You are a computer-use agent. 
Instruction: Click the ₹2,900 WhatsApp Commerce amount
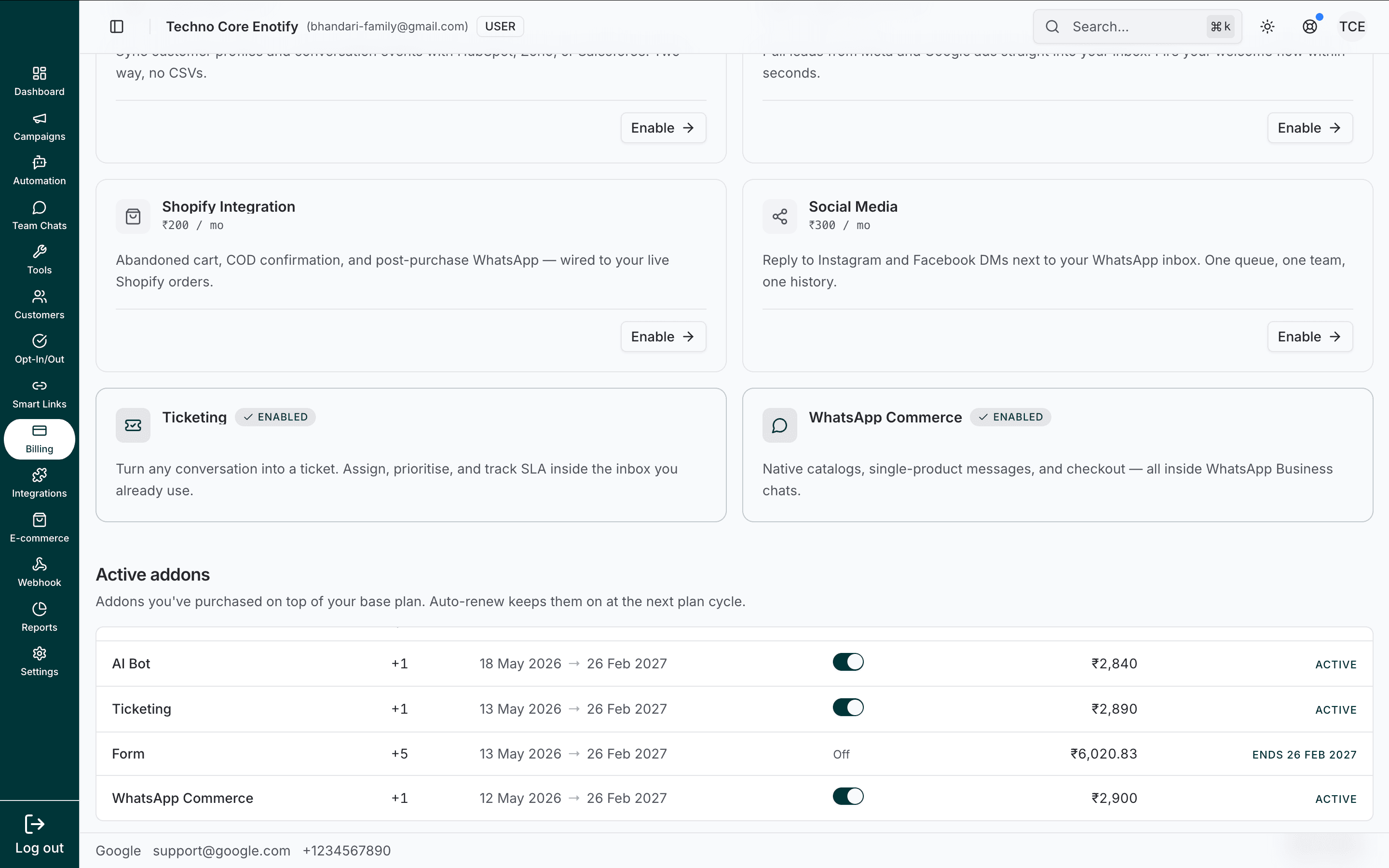click(1114, 798)
